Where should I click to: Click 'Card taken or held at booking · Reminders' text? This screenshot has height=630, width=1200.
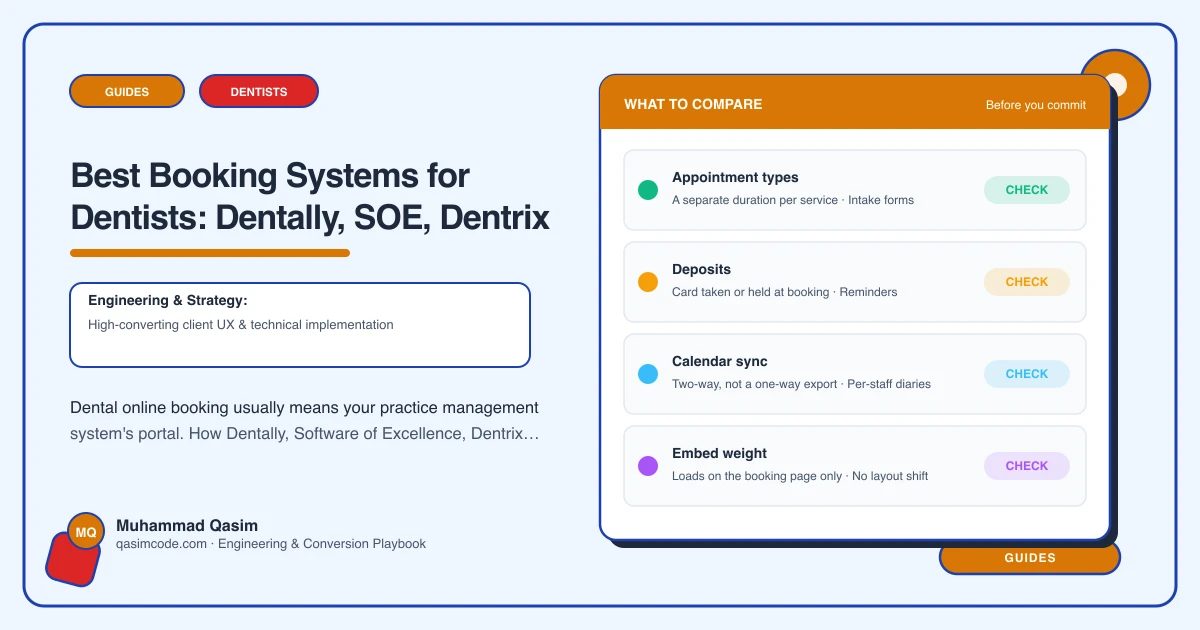tap(785, 292)
